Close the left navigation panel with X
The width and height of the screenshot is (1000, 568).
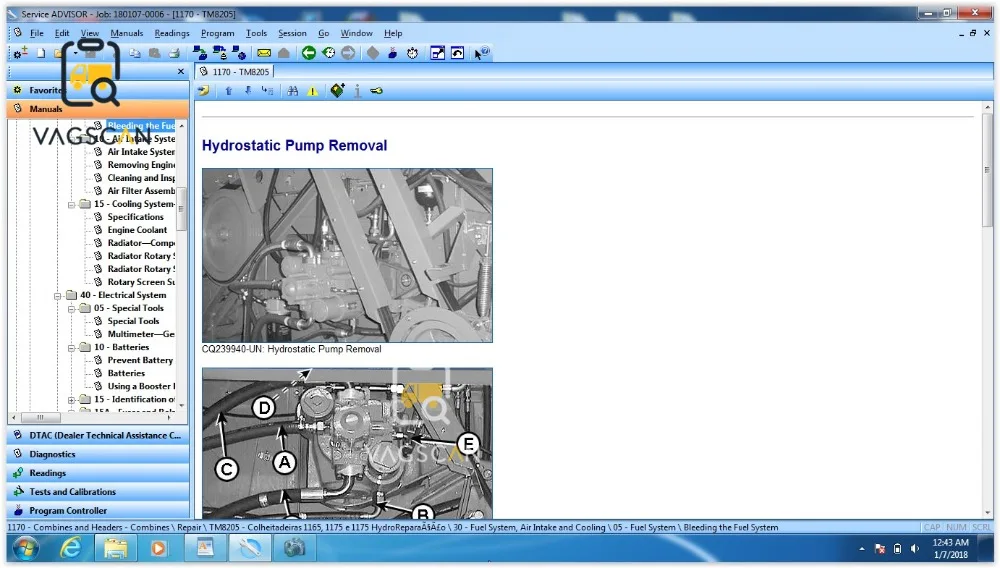[x=180, y=71]
